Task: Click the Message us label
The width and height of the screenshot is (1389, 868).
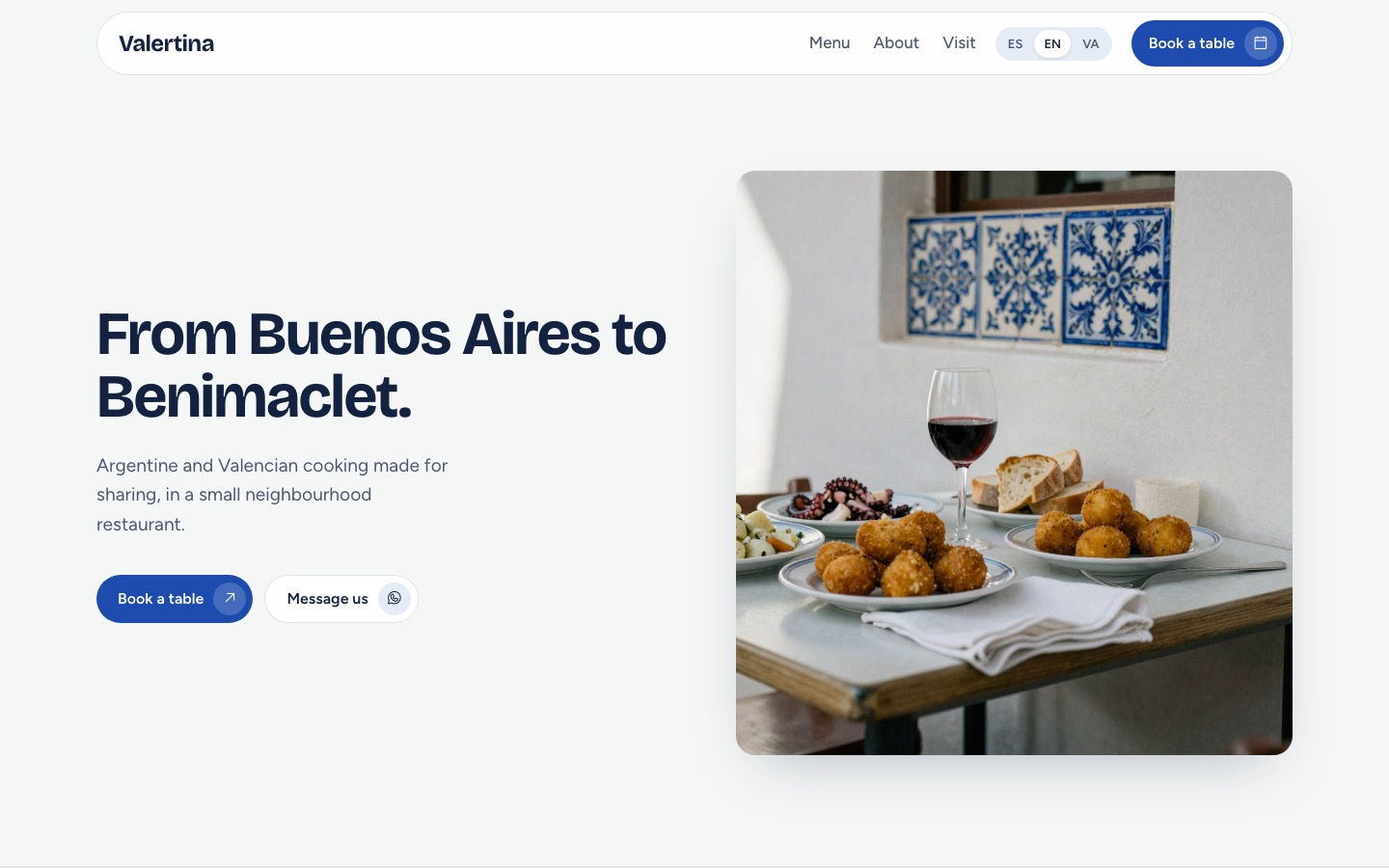Action: (x=327, y=599)
